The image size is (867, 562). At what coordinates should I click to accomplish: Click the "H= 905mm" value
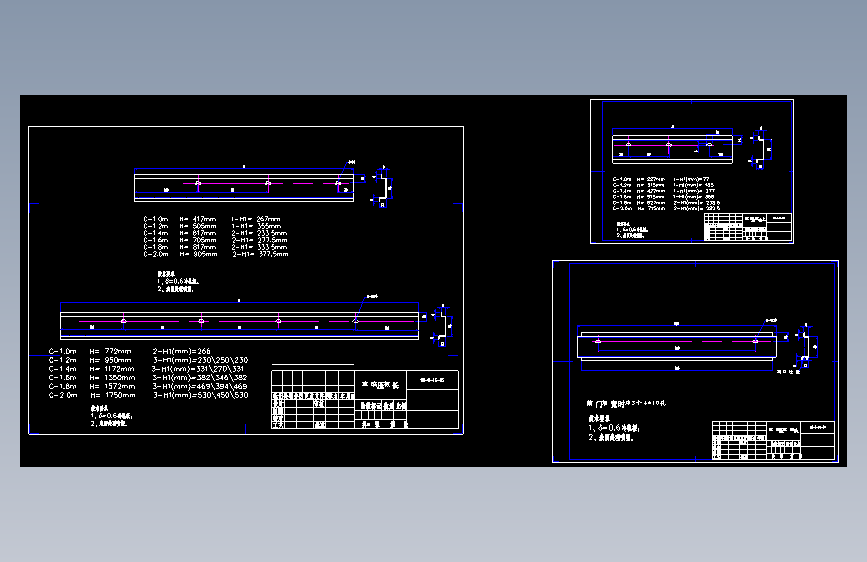click(198, 254)
